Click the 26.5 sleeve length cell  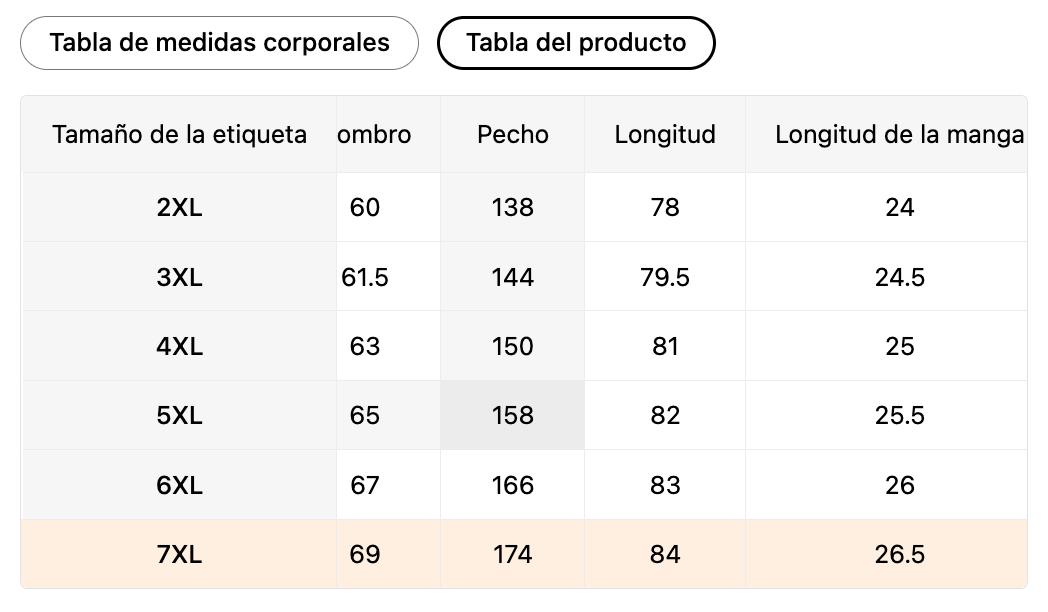coord(899,555)
